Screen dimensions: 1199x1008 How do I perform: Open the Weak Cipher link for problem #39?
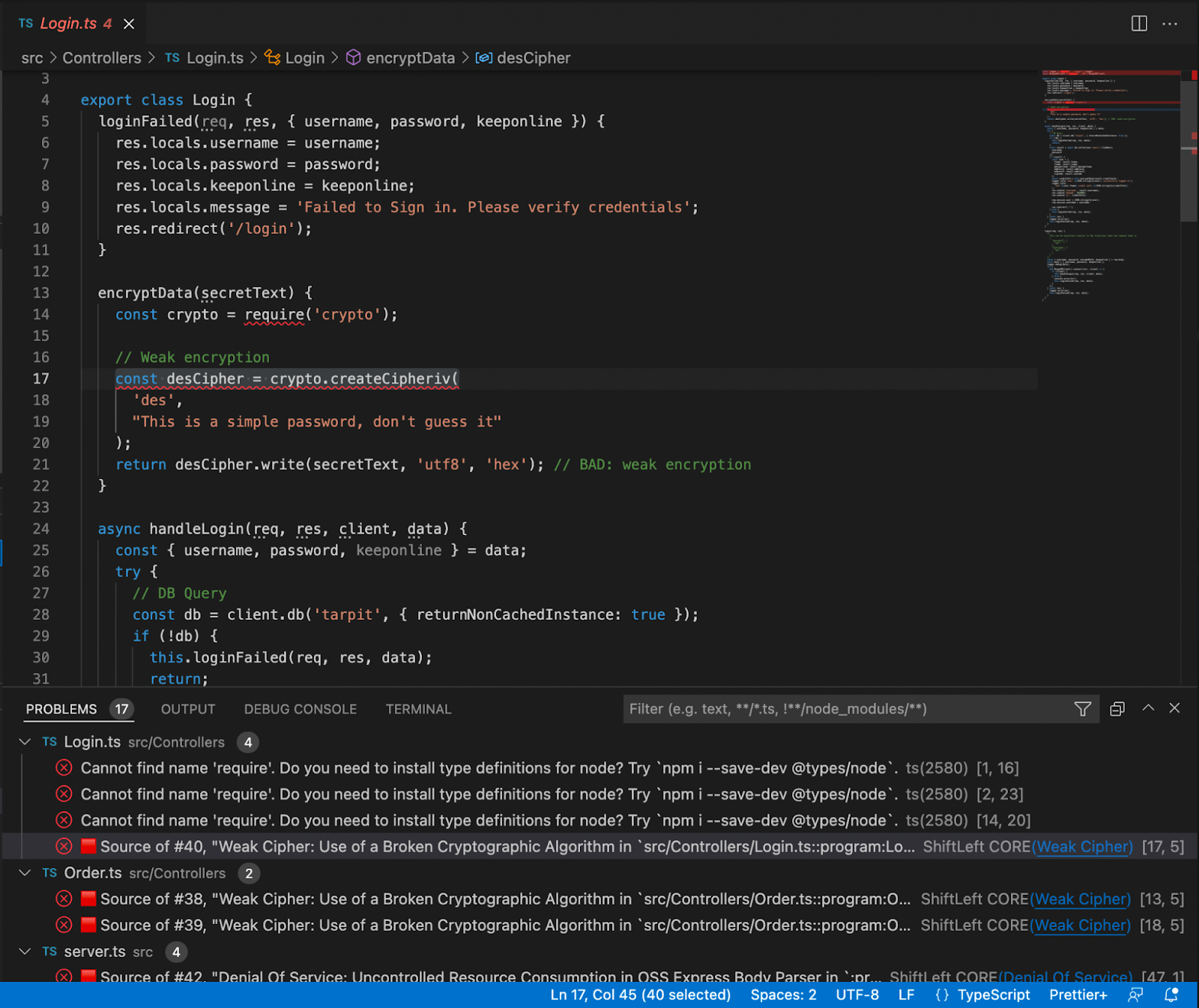tap(1082, 925)
